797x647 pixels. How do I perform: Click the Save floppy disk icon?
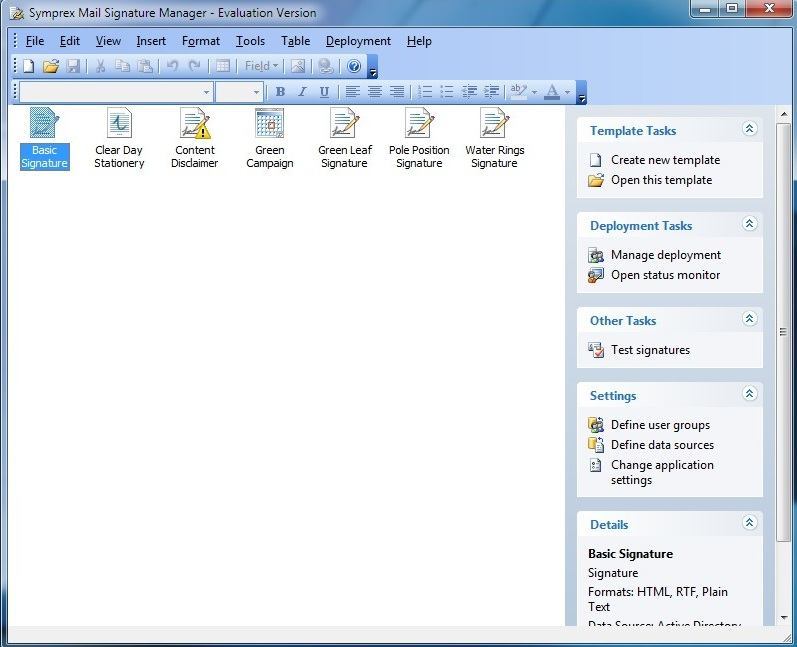click(x=73, y=66)
